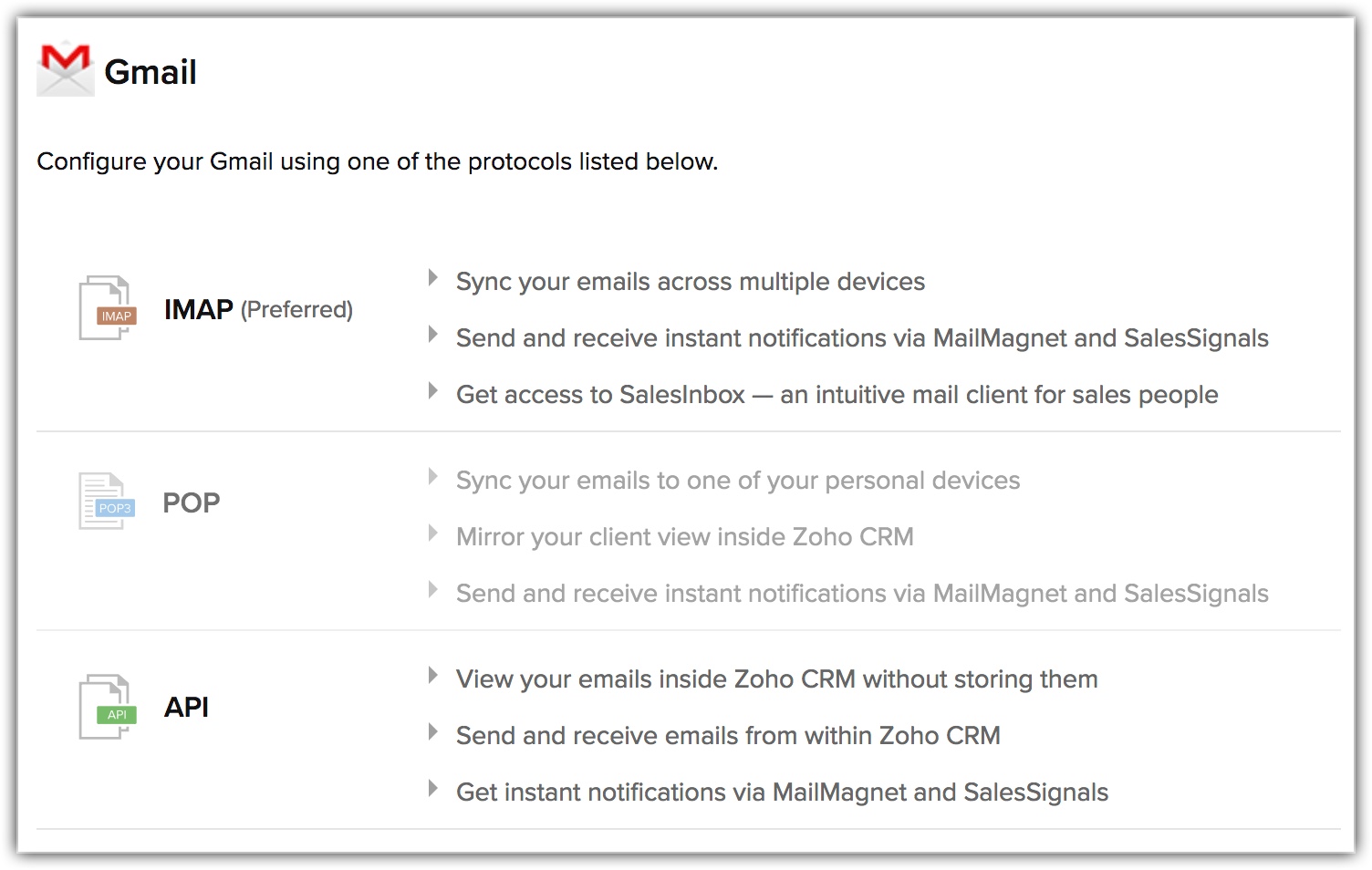Image resolution: width=1372 pixels, height=870 pixels.
Task: Click the Gmail envelope logo icon
Action: [65, 69]
